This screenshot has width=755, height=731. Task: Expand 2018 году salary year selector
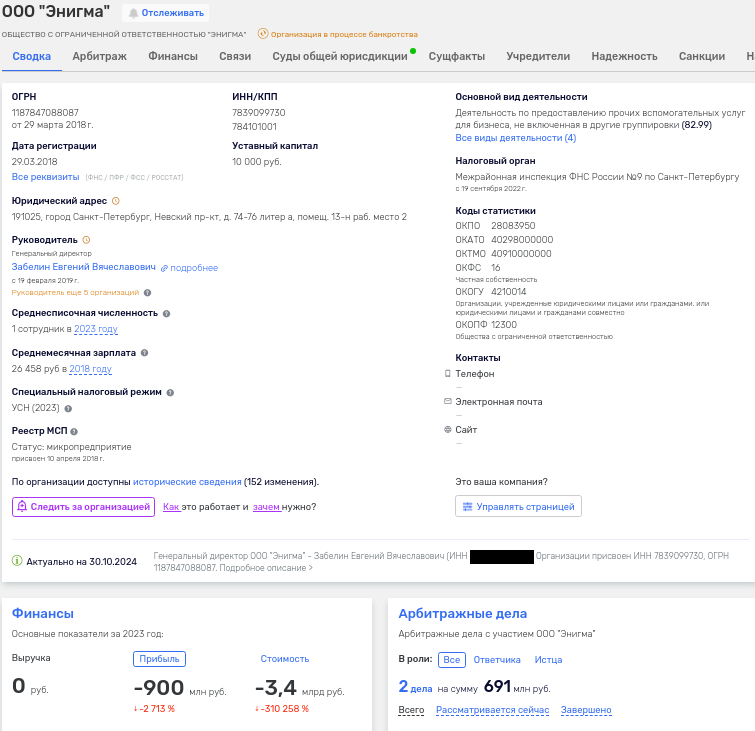pyautogui.click(x=90, y=369)
